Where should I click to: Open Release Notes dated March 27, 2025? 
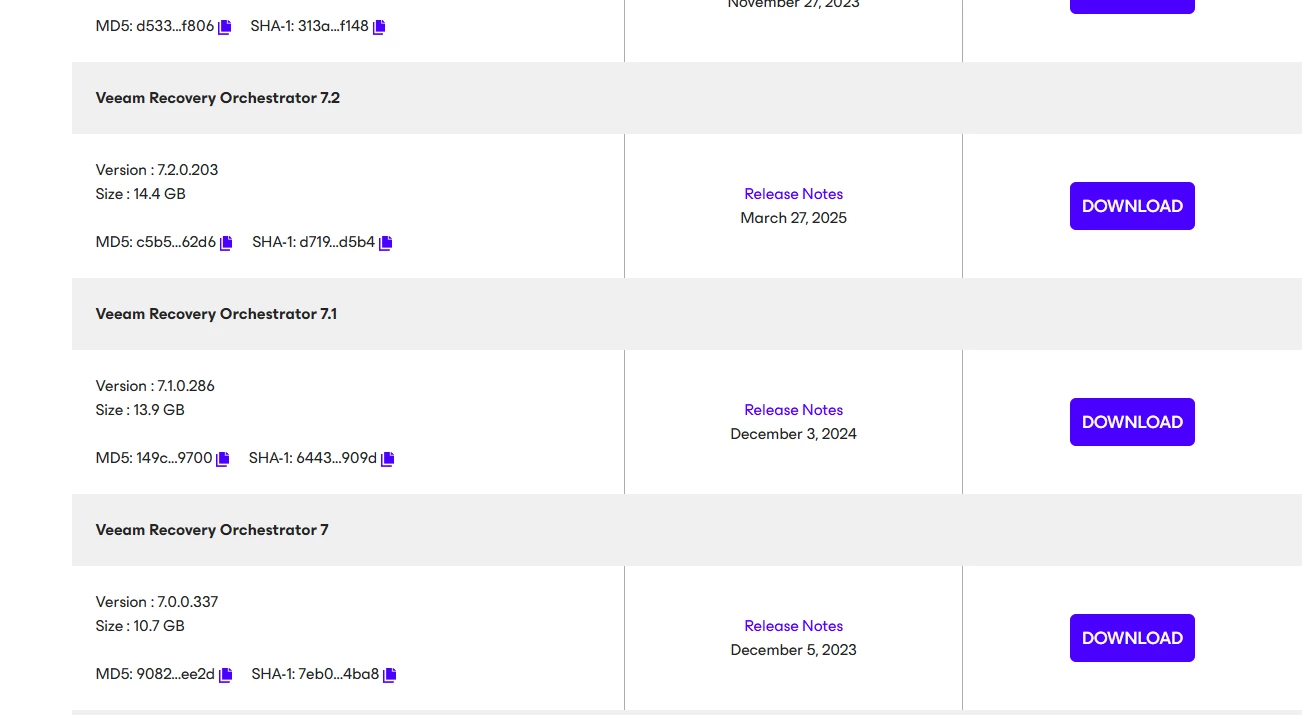coord(793,194)
